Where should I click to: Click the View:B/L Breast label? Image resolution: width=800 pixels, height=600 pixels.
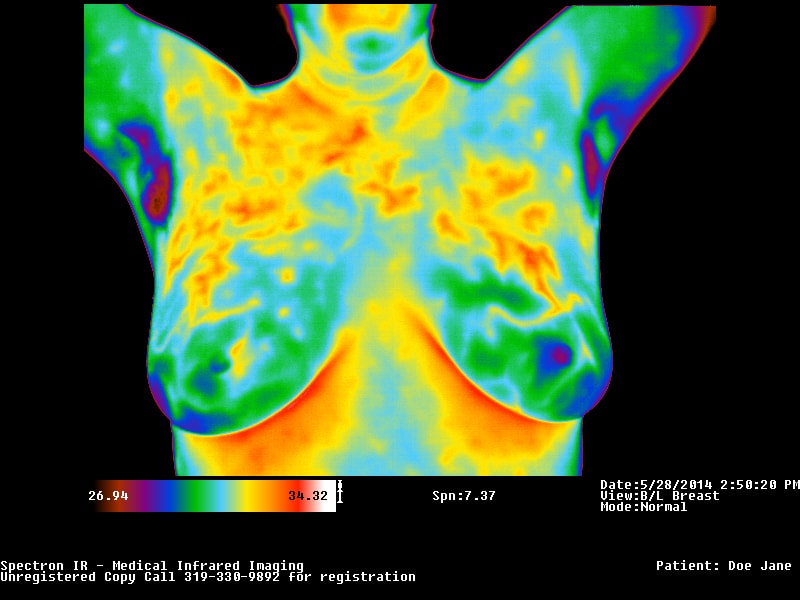click(x=660, y=496)
